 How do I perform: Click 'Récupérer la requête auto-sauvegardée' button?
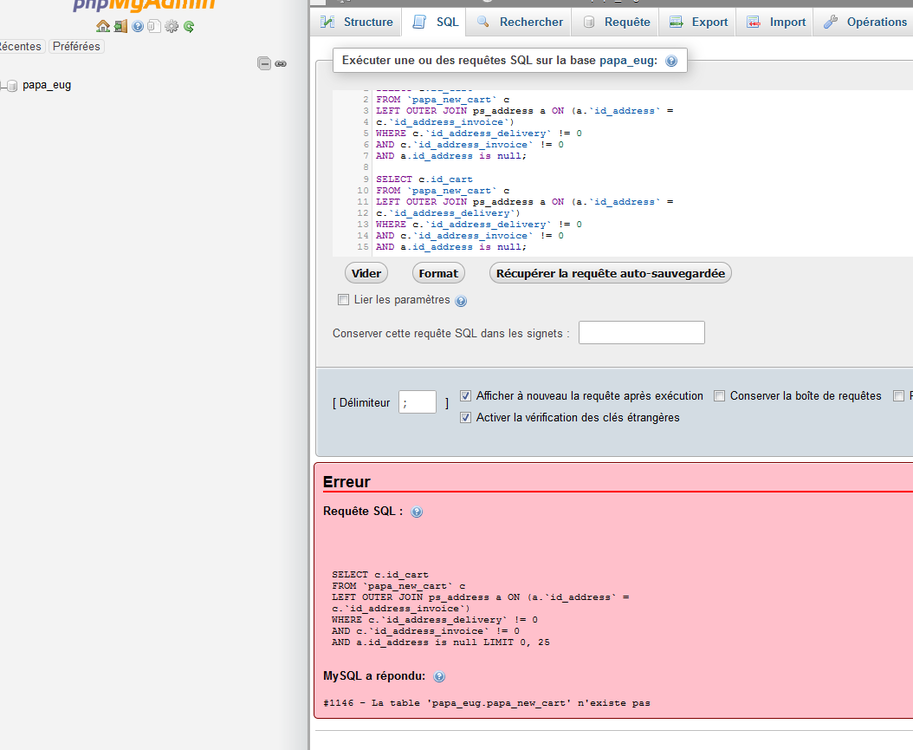[x=610, y=273]
